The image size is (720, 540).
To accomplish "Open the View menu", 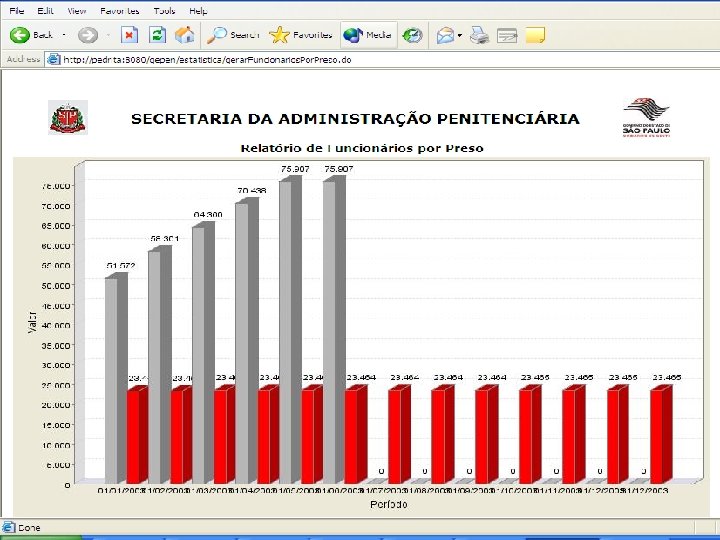I will (x=77, y=11).
